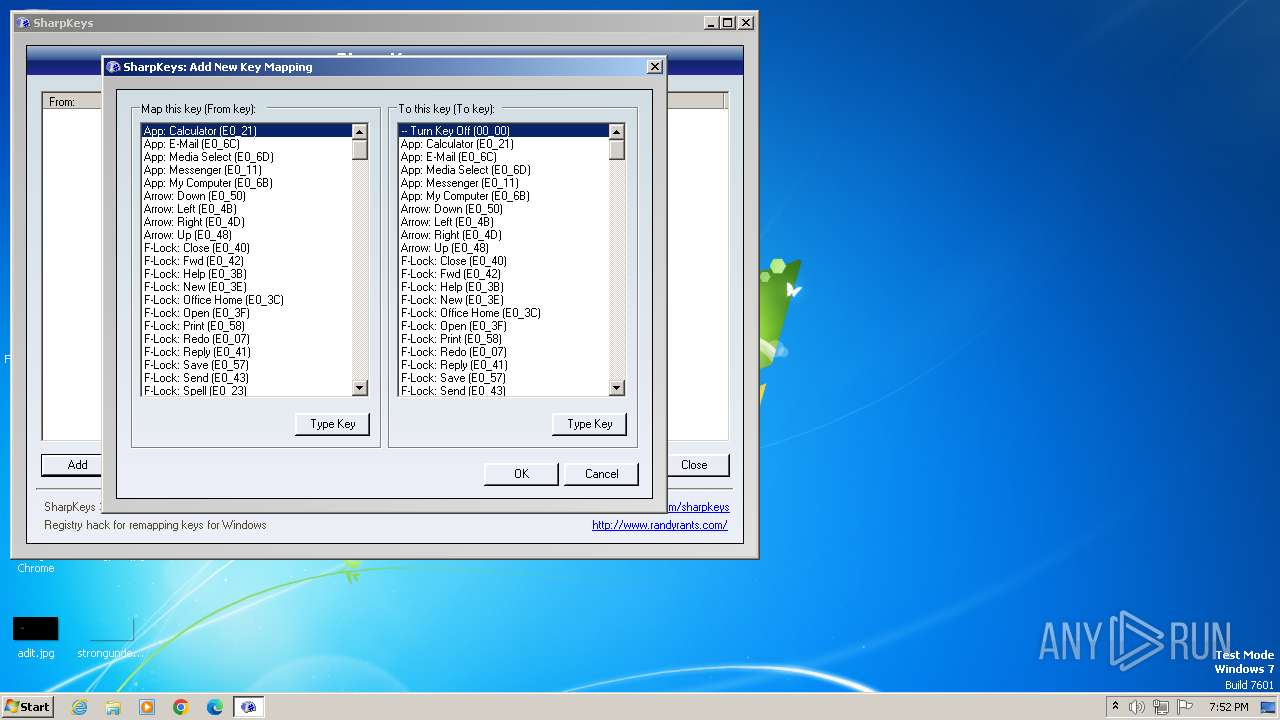This screenshot has width=1280, height=720.
Task: Click Type Key under To key list
Action: [x=590, y=424]
